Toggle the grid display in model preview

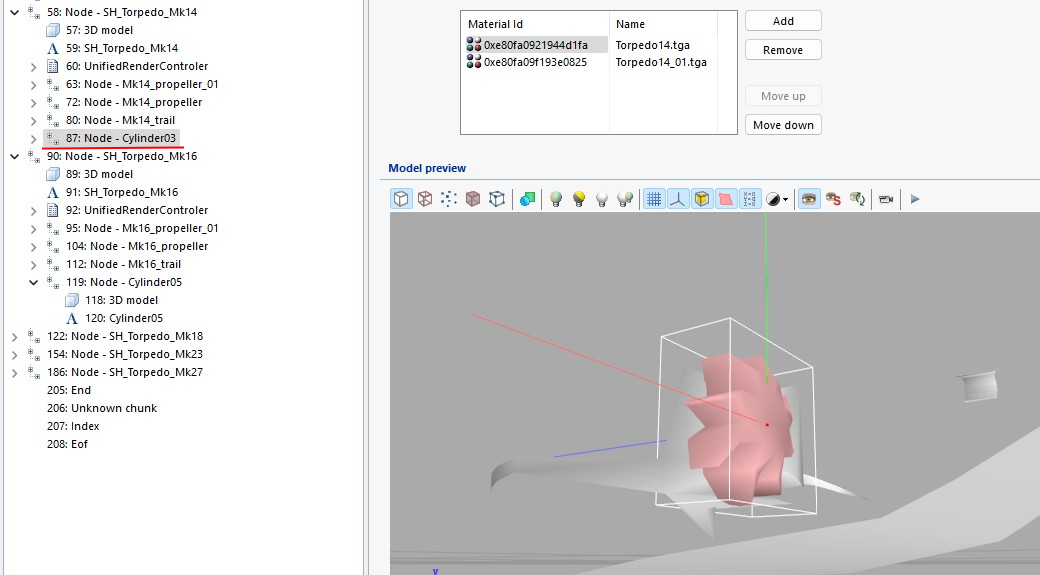point(654,199)
